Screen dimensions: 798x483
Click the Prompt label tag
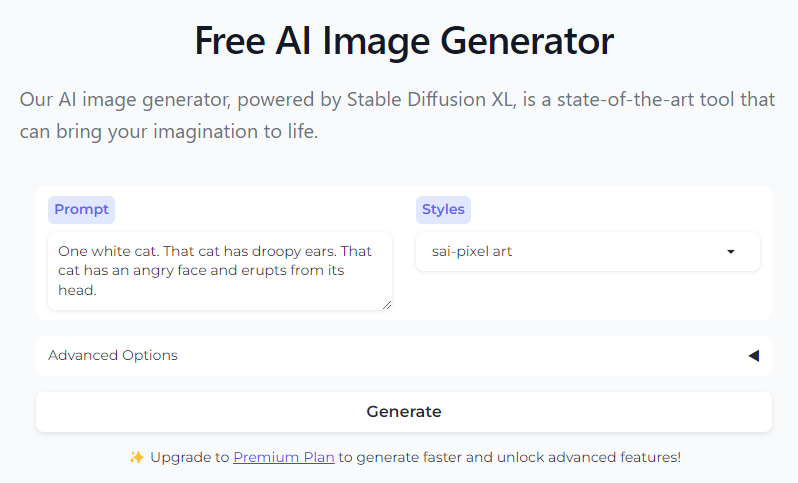[x=81, y=209]
